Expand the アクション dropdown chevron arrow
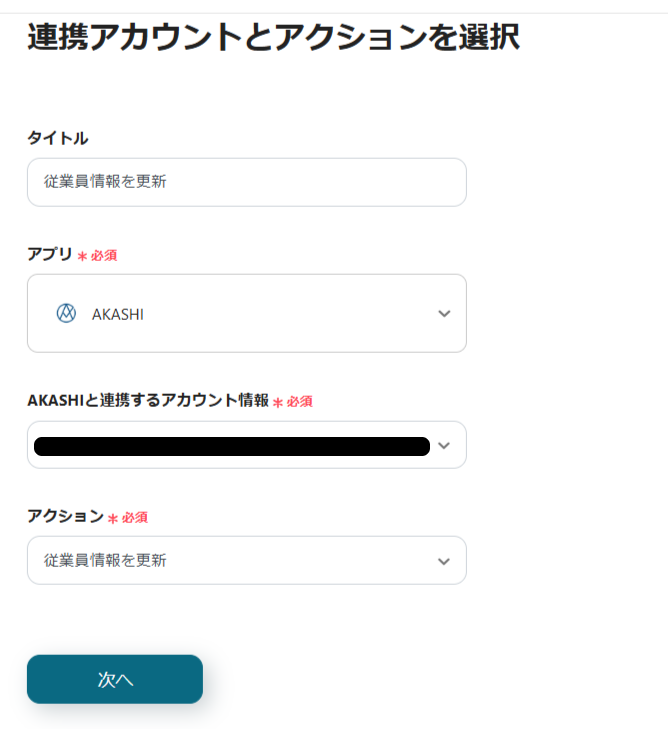Screen dimensions: 668x729 tap(444, 561)
